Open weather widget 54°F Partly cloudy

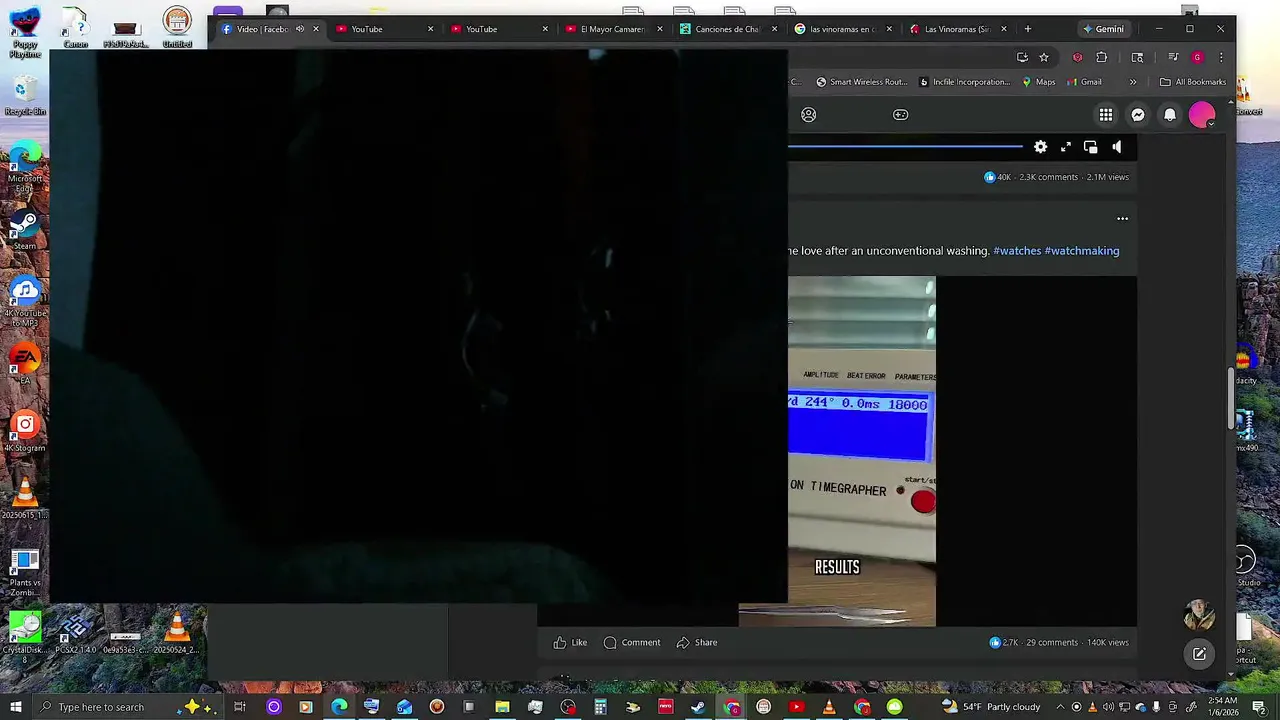(993, 707)
